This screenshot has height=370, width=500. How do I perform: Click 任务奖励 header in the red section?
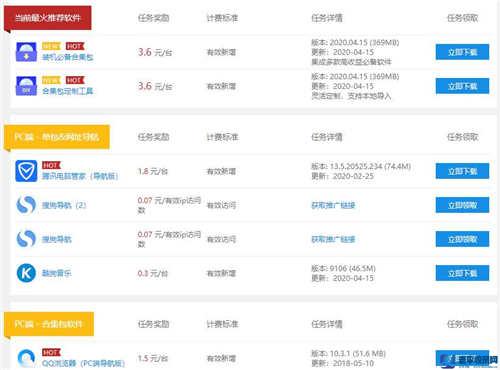(153, 18)
